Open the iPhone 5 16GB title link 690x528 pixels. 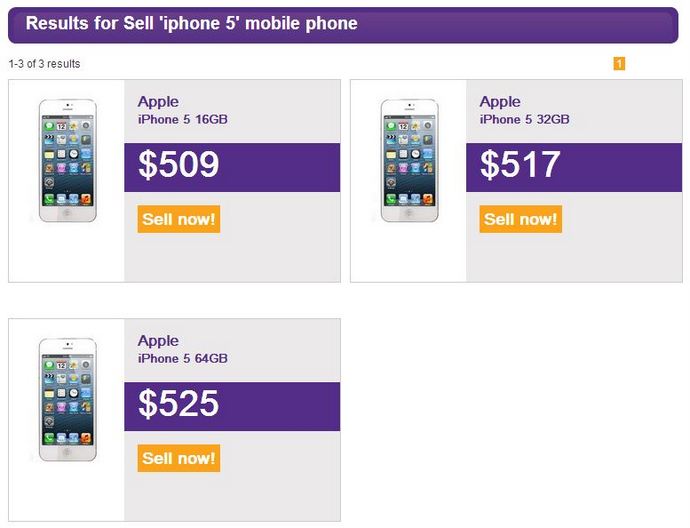click(x=183, y=119)
